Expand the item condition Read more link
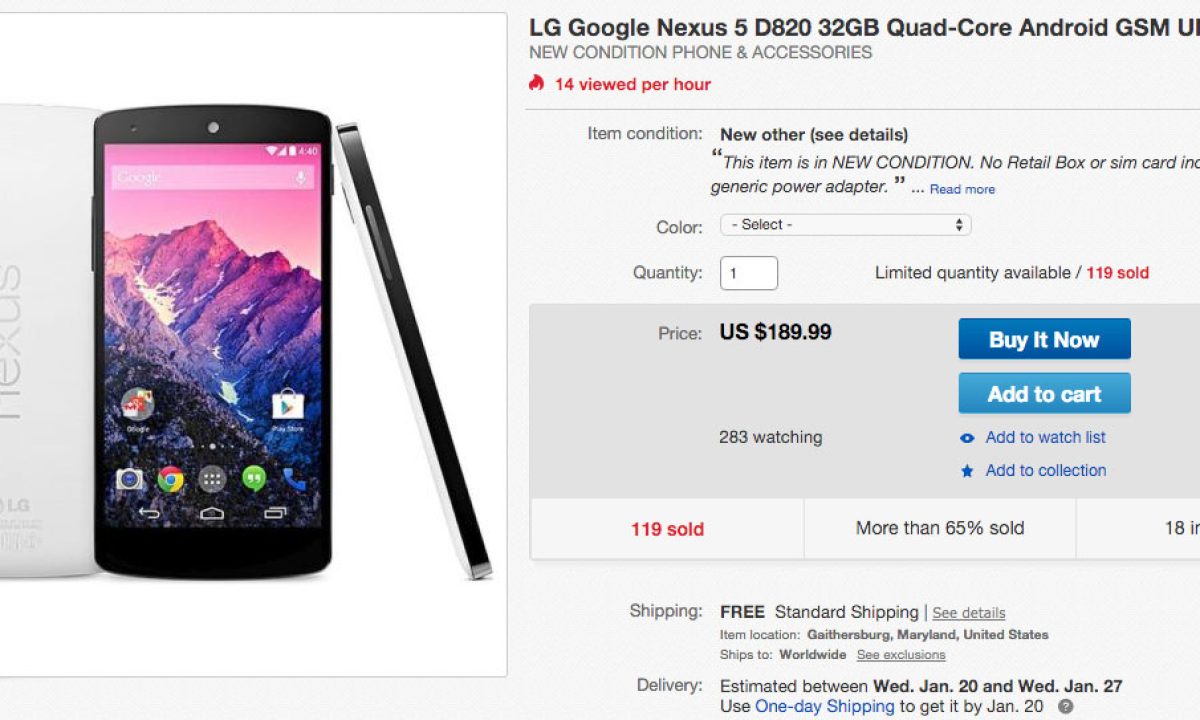1200x720 pixels. pos(962,189)
